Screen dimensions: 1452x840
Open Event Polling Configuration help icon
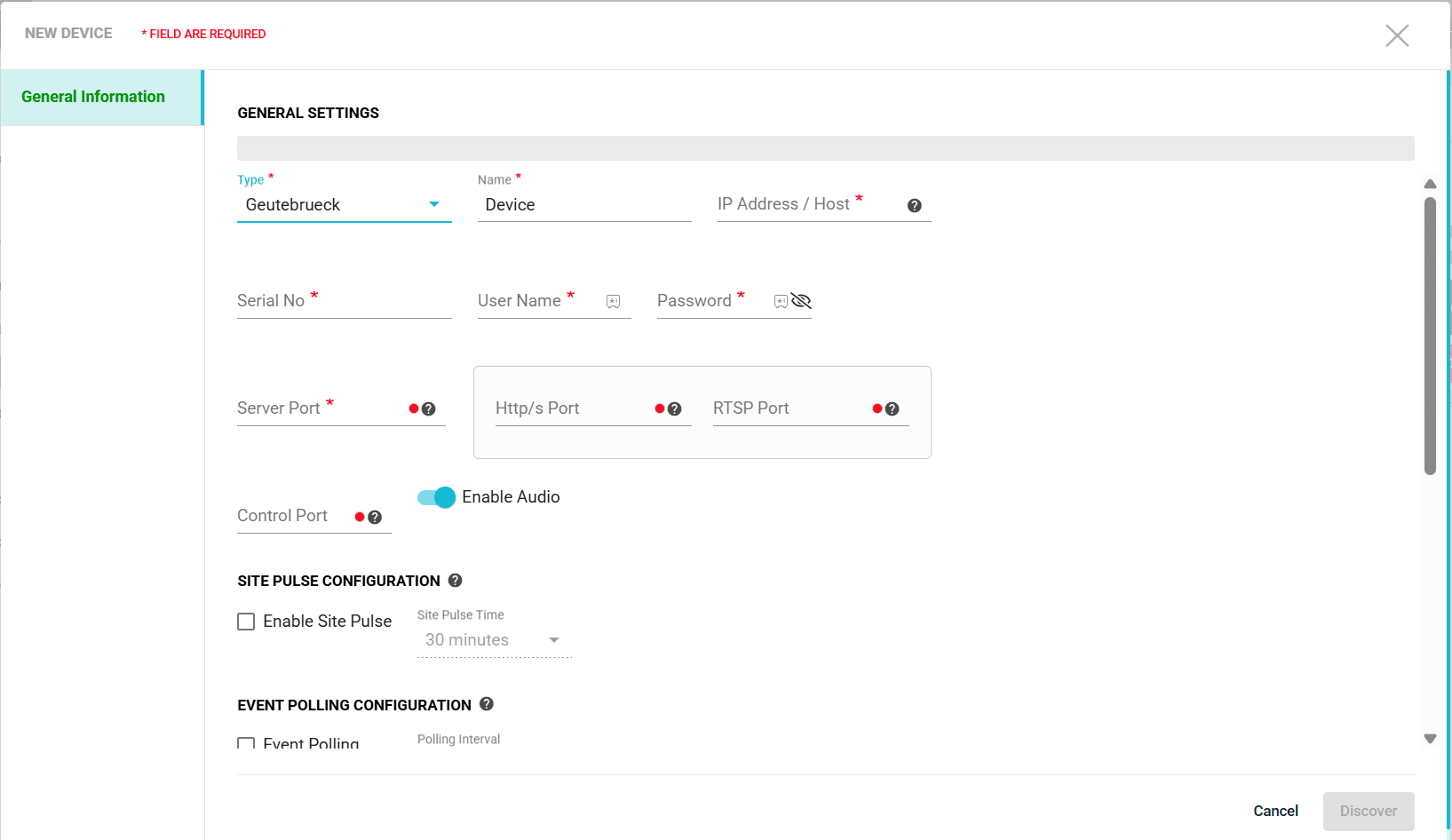tap(487, 704)
